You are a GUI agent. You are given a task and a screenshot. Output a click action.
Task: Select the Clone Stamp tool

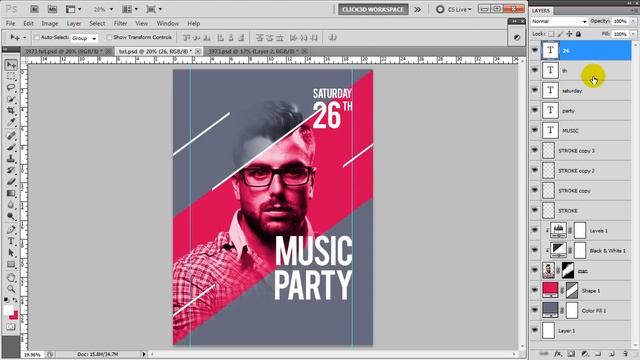pyautogui.click(x=11, y=159)
